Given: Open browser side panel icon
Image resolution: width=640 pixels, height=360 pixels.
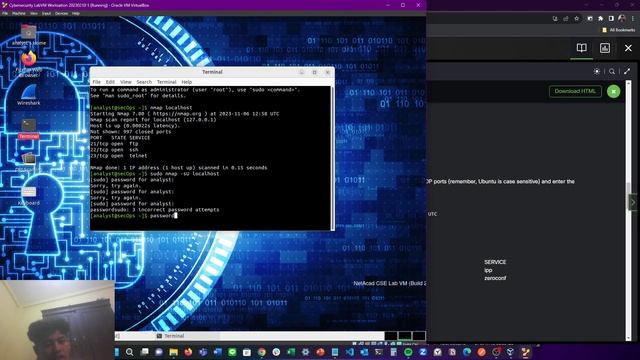Looking at the screenshot, I should click(x=611, y=18).
